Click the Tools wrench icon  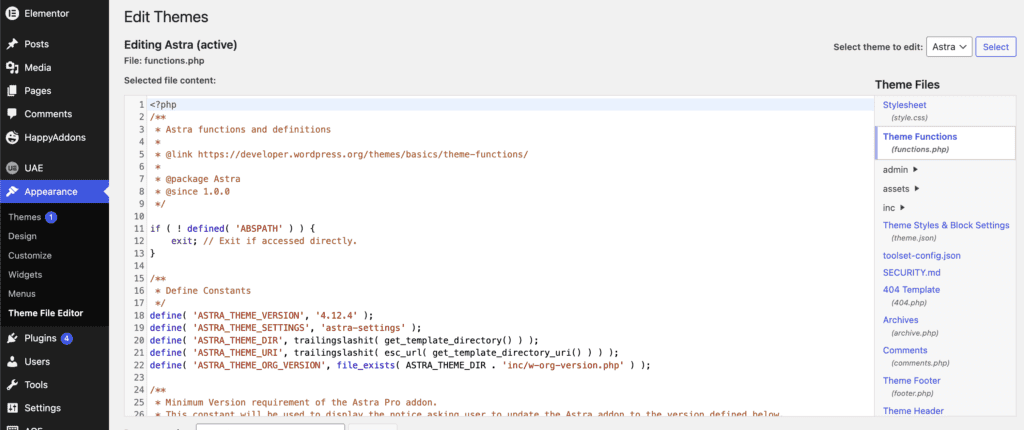tap(12, 385)
